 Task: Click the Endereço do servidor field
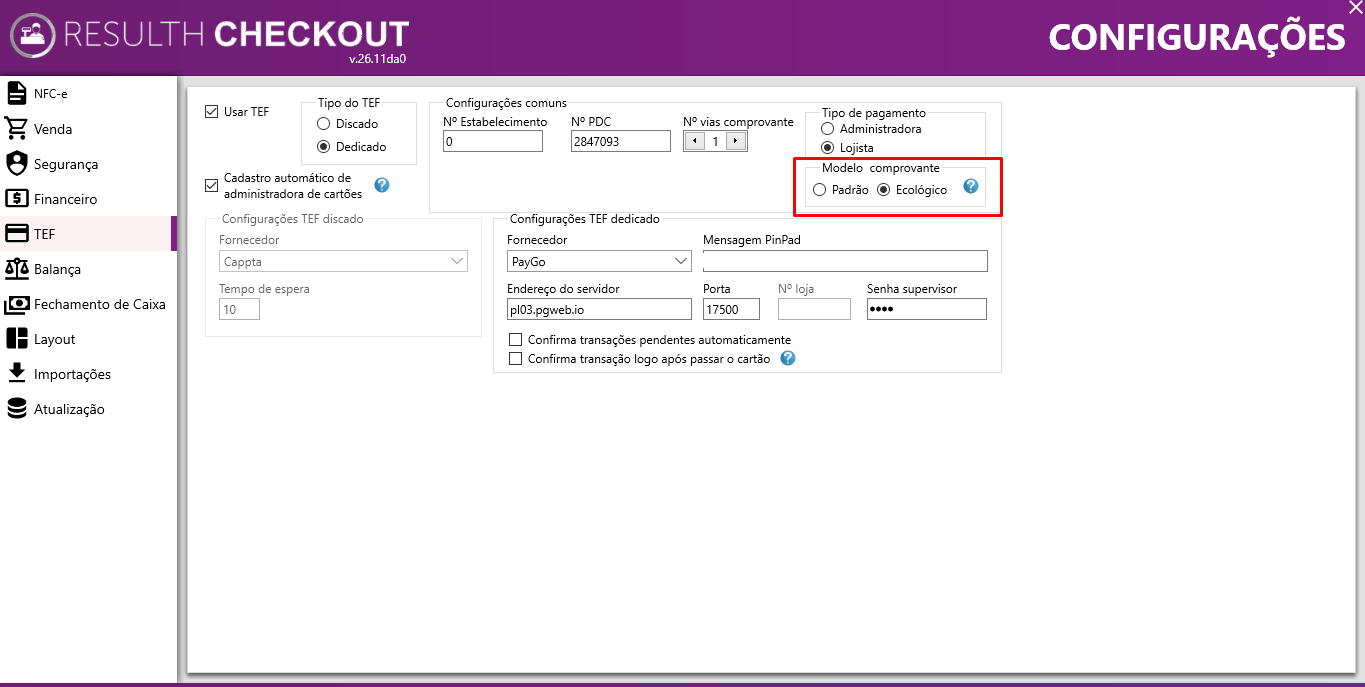coord(599,309)
